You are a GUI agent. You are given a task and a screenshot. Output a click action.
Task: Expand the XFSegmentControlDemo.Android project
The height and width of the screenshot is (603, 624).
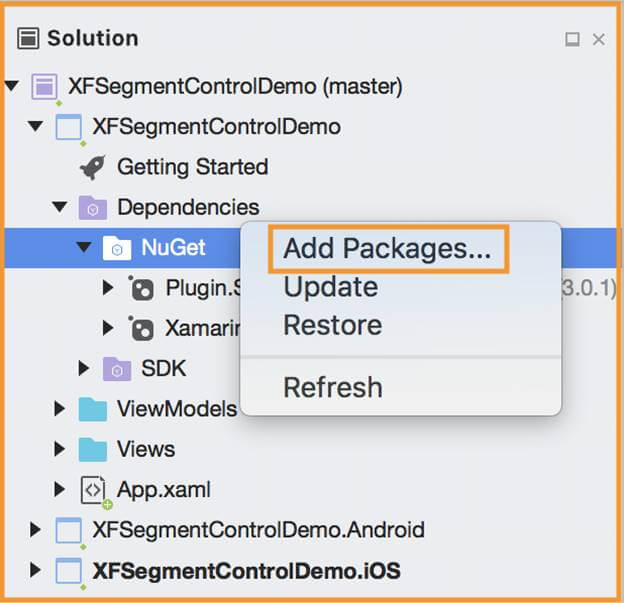[36, 530]
